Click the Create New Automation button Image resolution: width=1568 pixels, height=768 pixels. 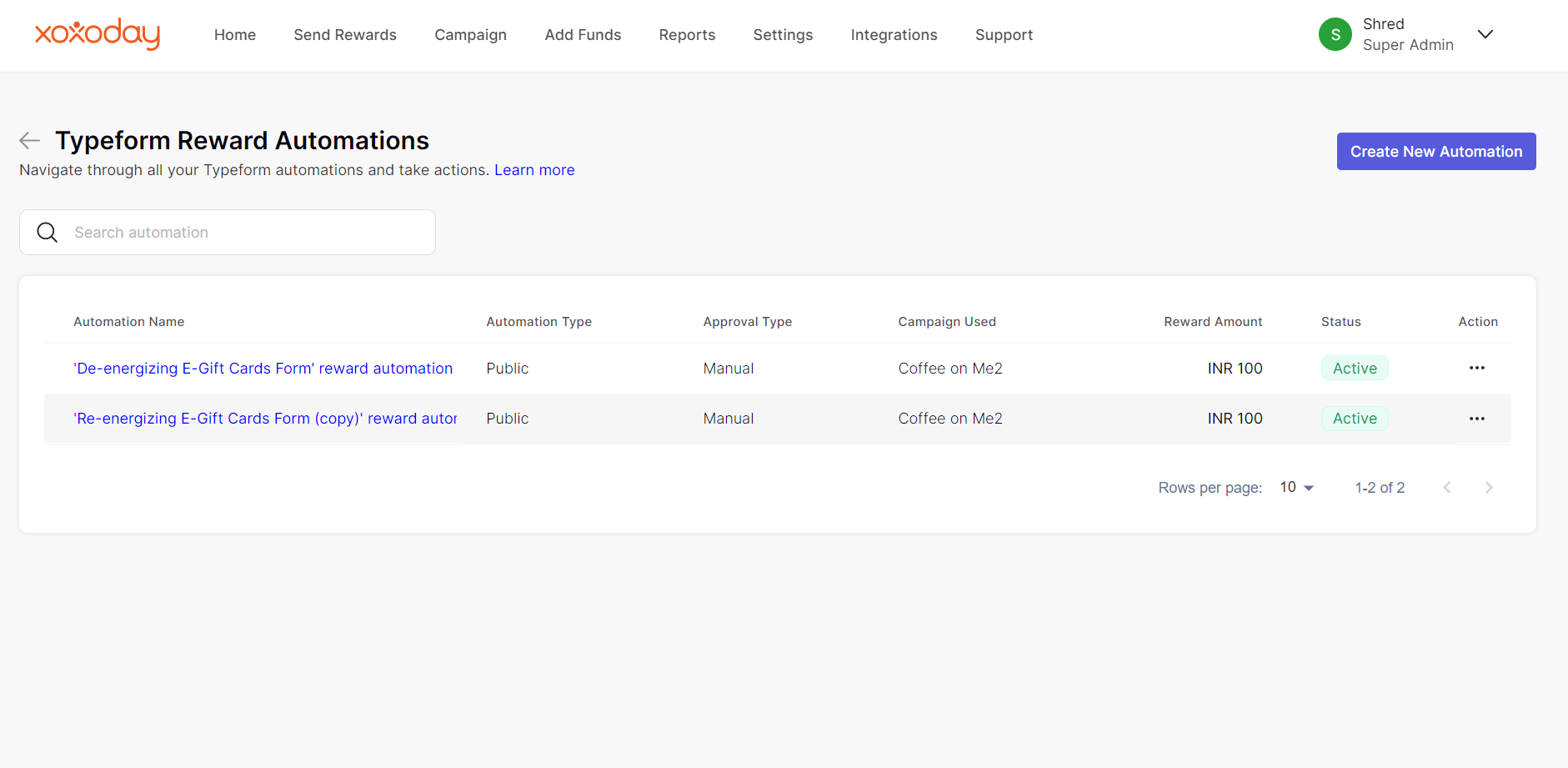pyautogui.click(x=1435, y=152)
